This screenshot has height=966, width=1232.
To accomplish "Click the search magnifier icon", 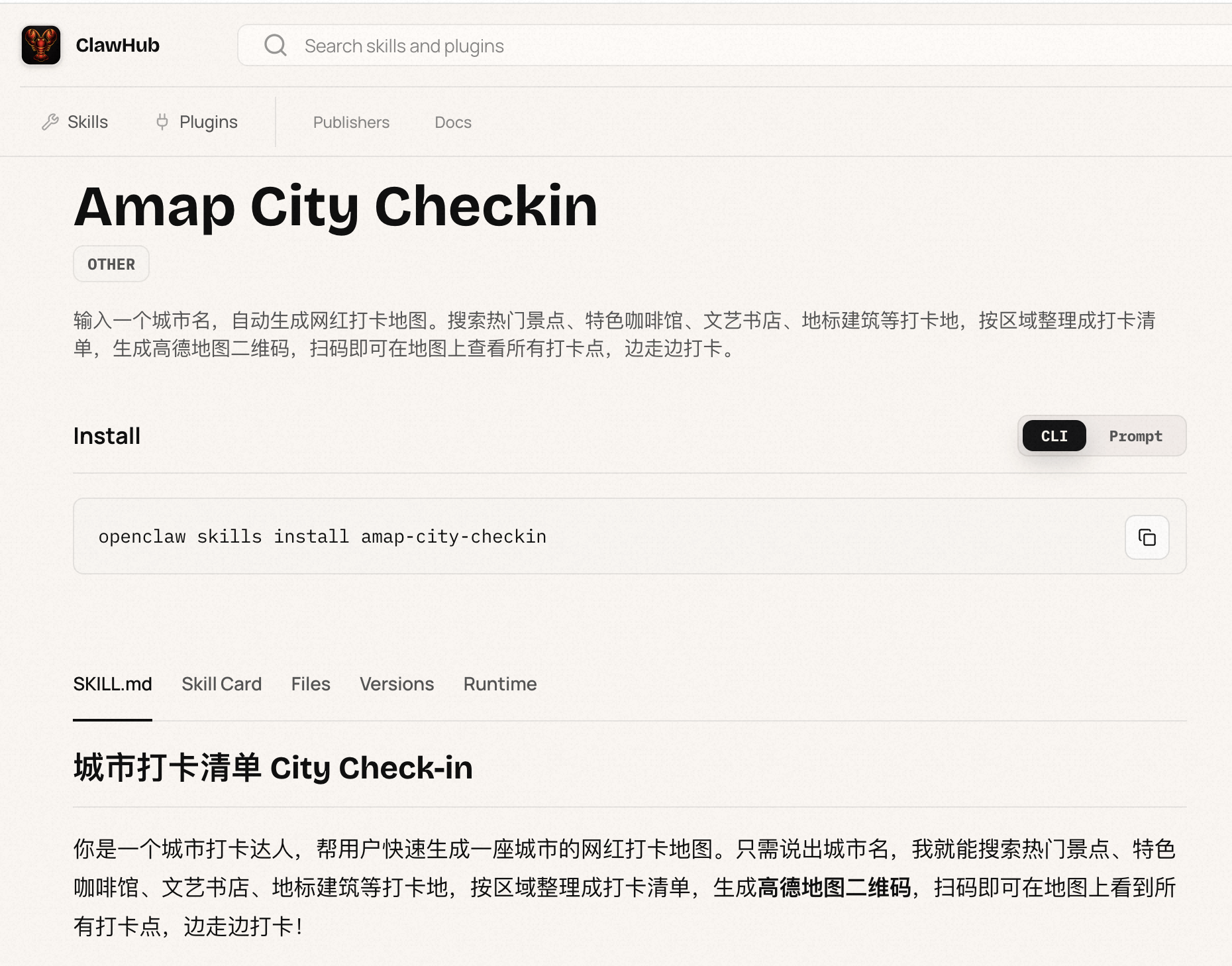I will (x=275, y=46).
